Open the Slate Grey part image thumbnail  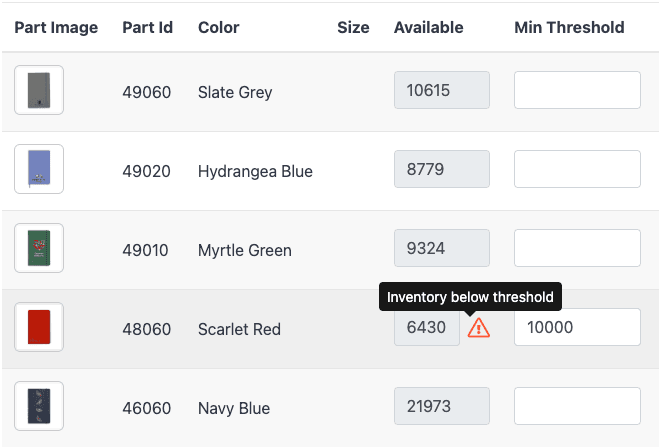coord(39,90)
